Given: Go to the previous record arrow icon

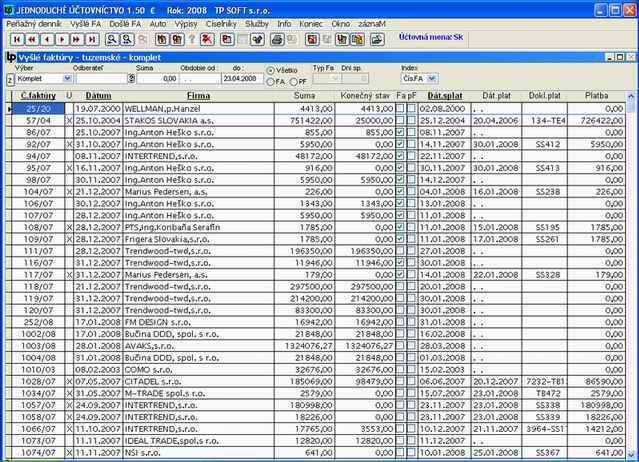Looking at the screenshot, I should tap(47, 40).
